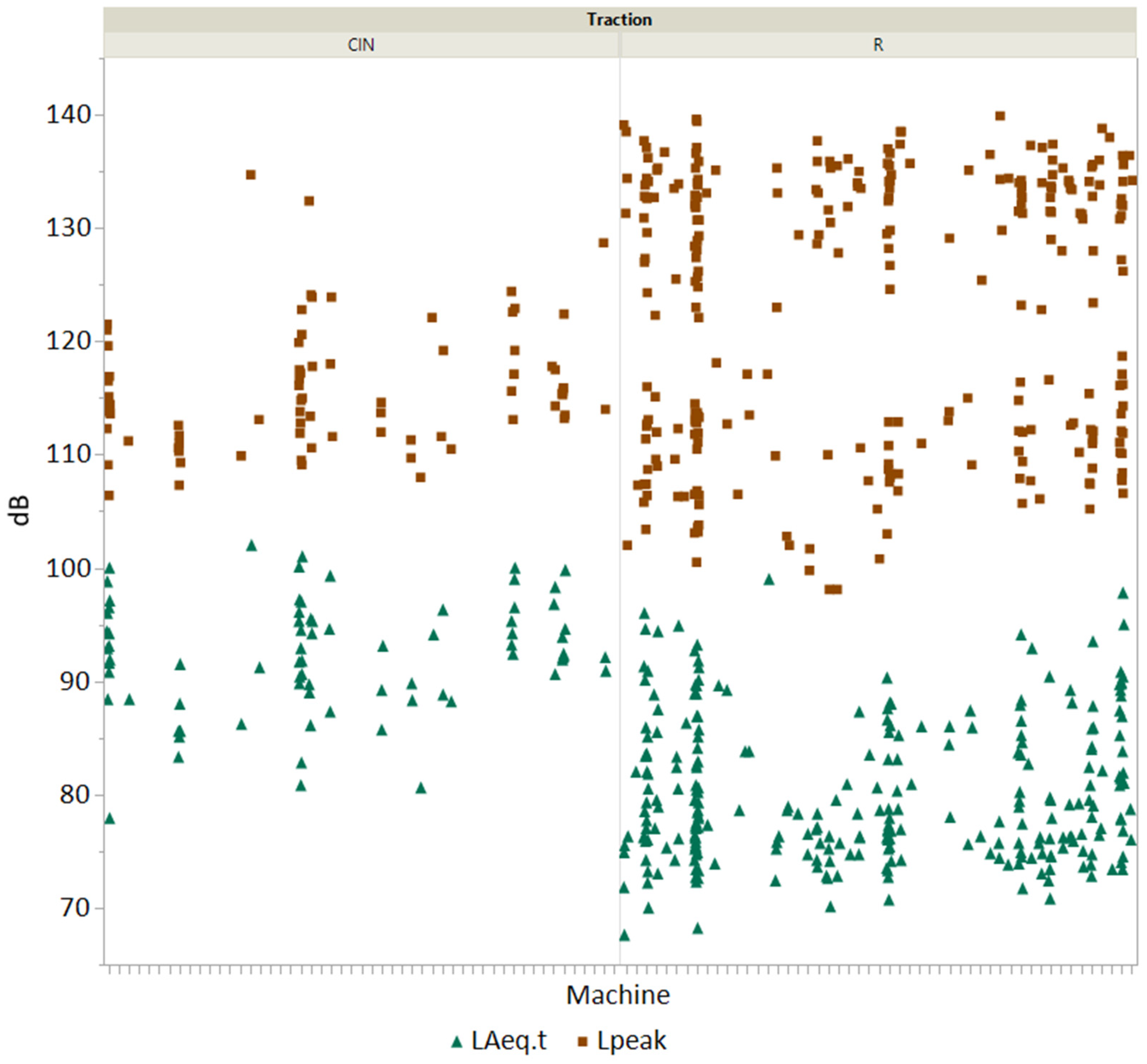1147x1064 pixels.
Task: Click the 90 y-axis tick label
Action: click(75, 682)
